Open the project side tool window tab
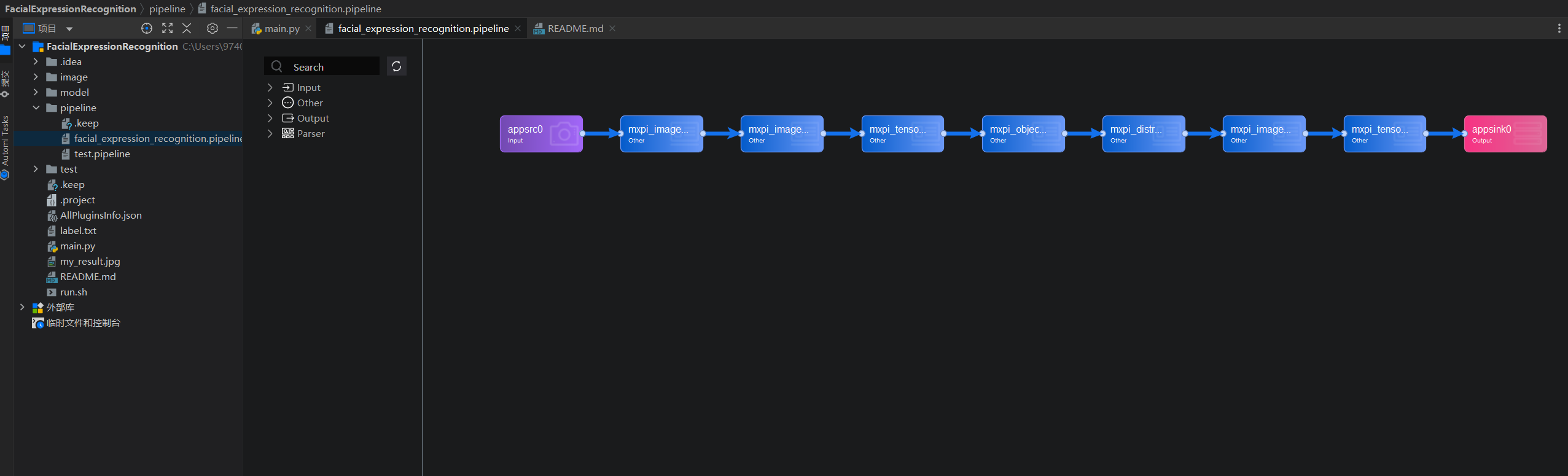Image resolution: width=1568 pixels, height=476 pixels. [5, 39]
